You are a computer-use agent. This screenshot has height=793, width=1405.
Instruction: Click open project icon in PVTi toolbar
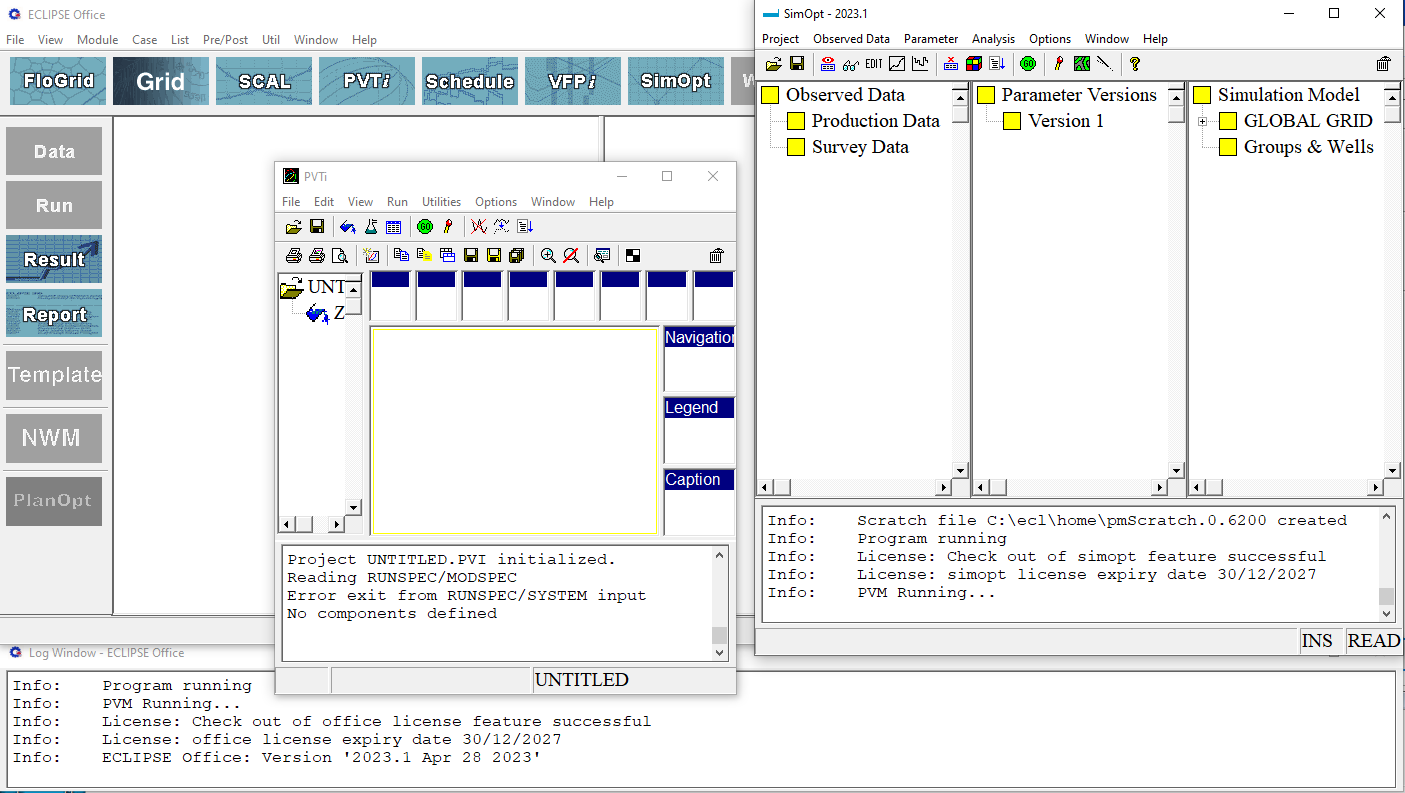[x=293, y=227]
